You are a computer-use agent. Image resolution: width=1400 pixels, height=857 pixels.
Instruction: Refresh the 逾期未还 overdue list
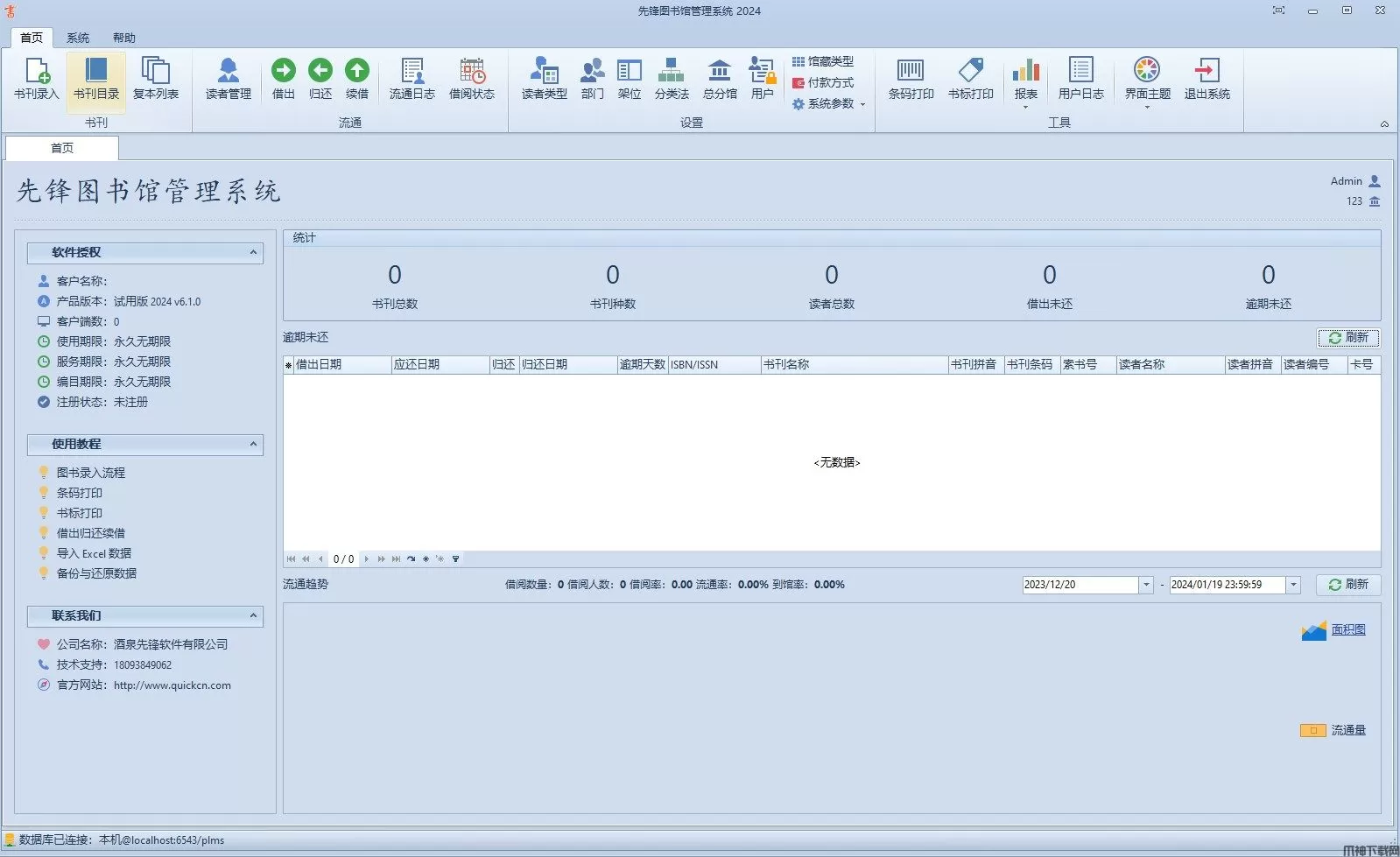tap(1348, 337)
